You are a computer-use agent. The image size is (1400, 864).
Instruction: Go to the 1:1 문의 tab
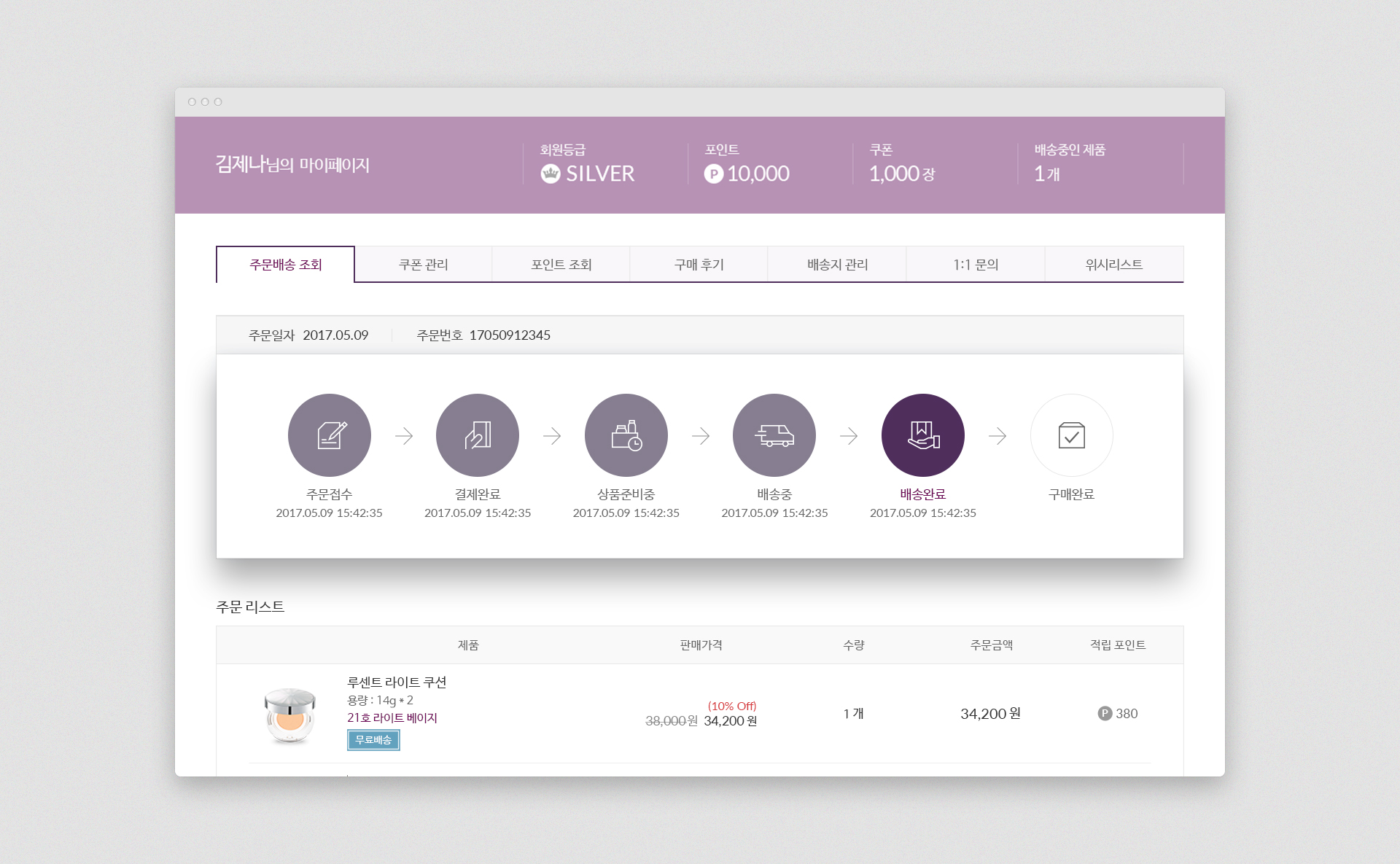(x=976, y=265)
